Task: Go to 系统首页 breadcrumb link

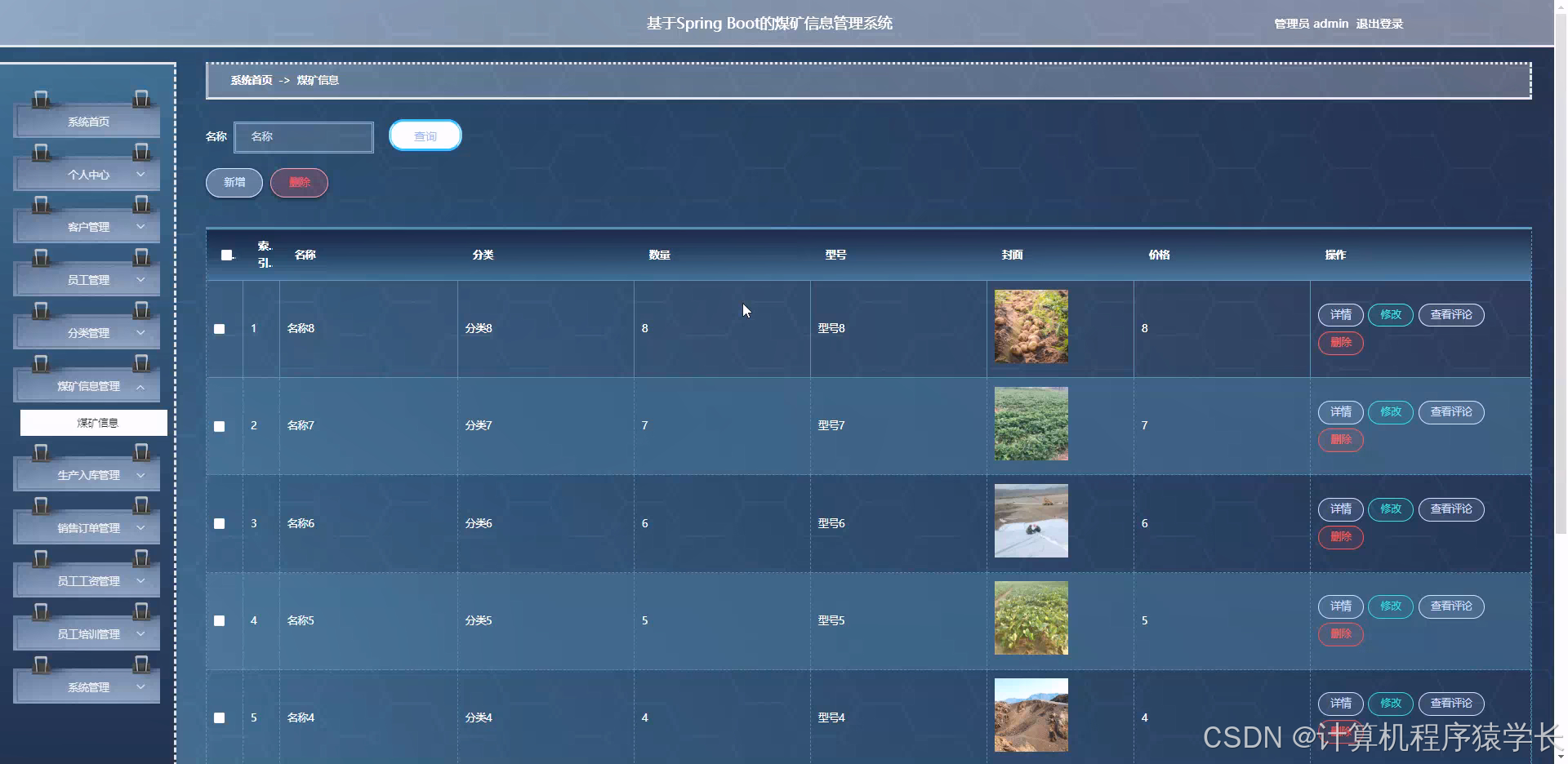Action: (252, 80)
